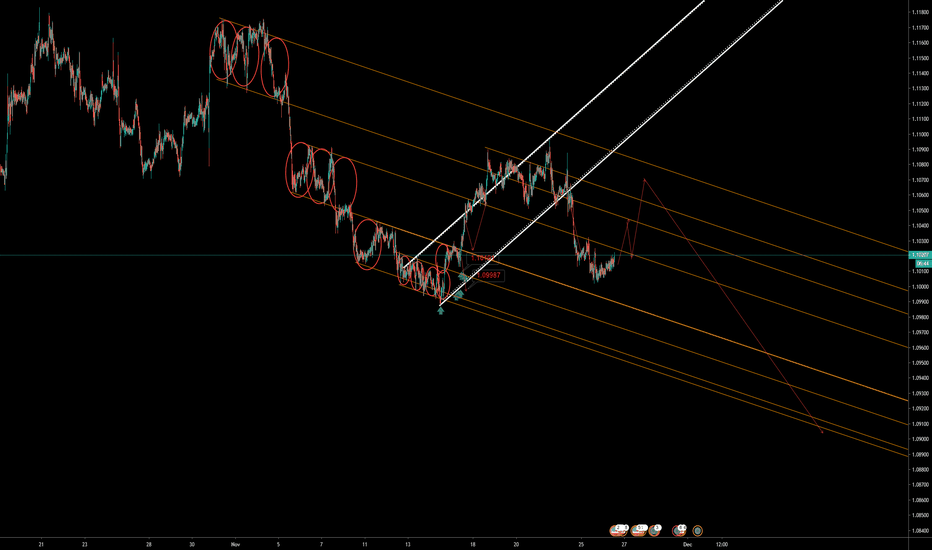Click the 1.11800 level on the price scale
This screenshot has height=550, width=932.
[x=918, y=12]
